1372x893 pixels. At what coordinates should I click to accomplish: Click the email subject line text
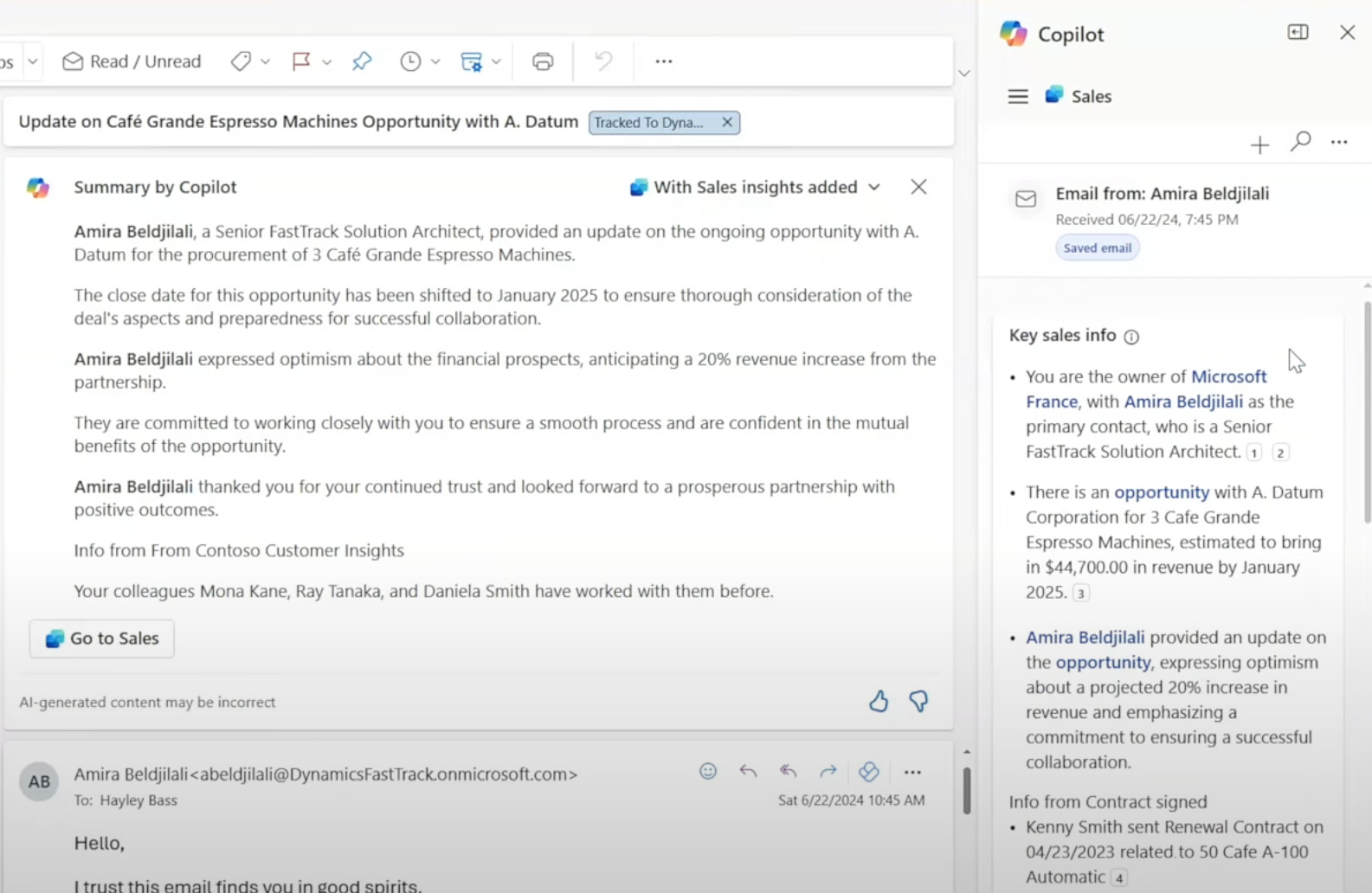298,122
